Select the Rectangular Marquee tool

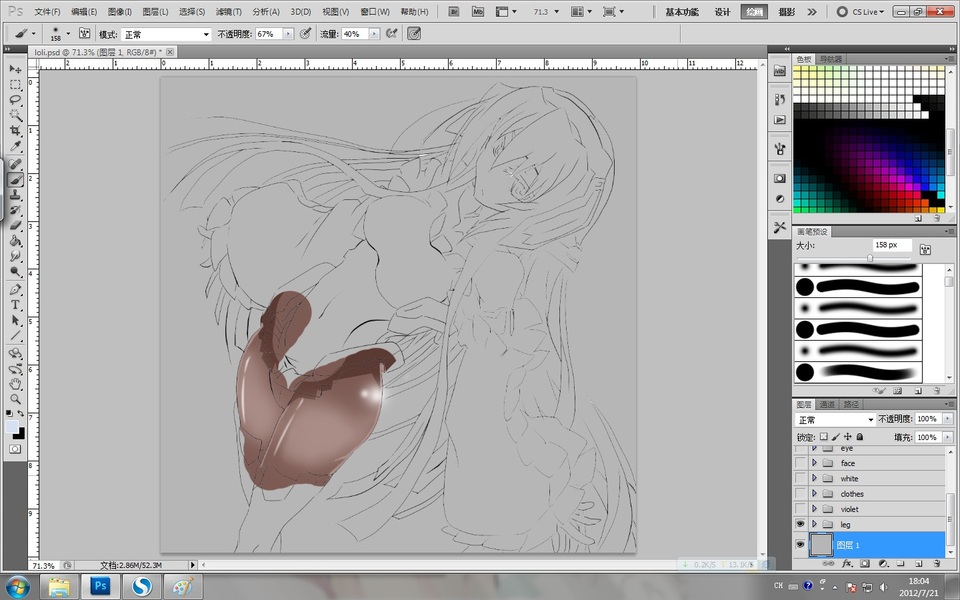click(16, 85)
